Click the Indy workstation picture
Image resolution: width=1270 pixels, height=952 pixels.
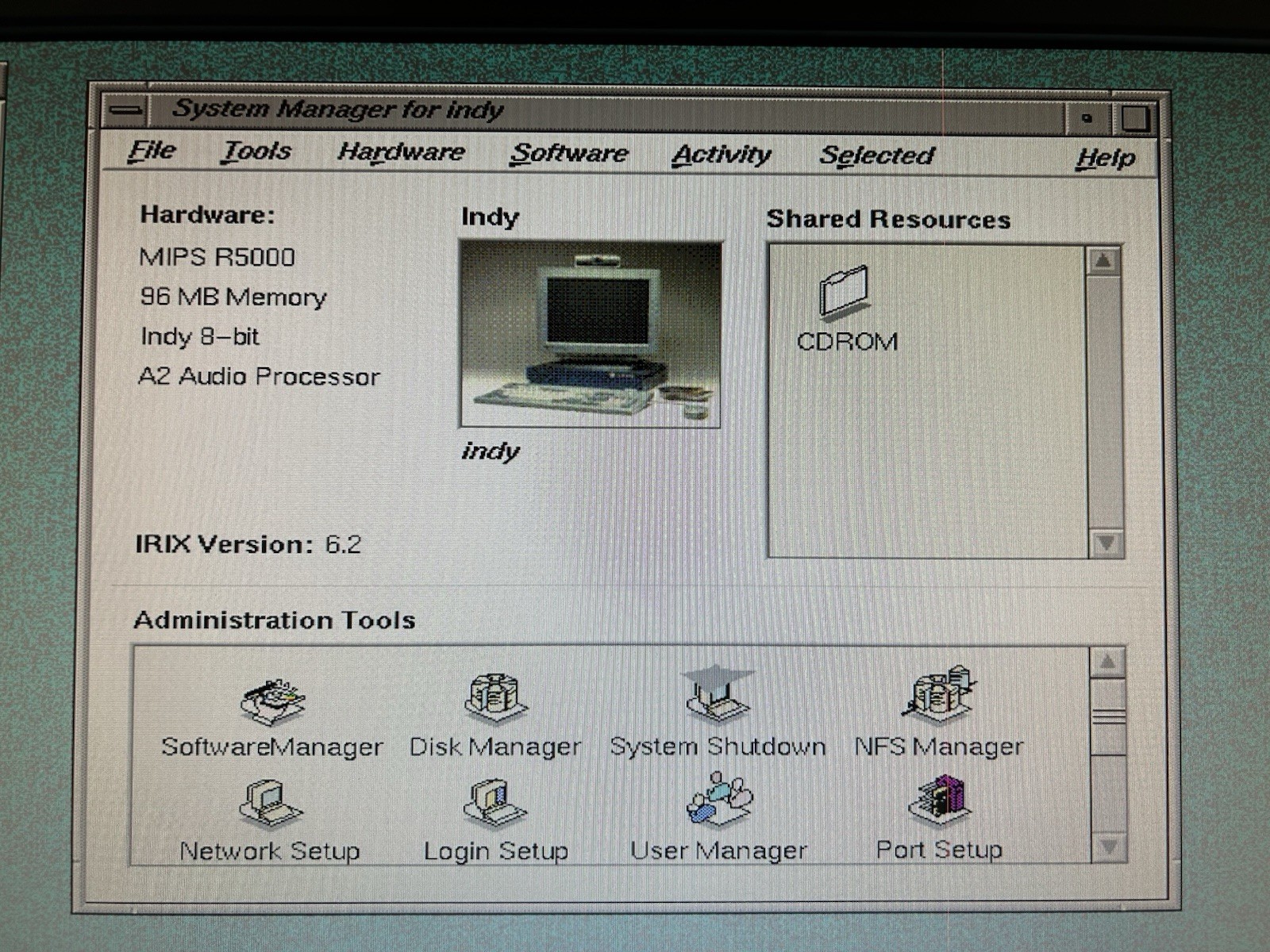point(591,335)
